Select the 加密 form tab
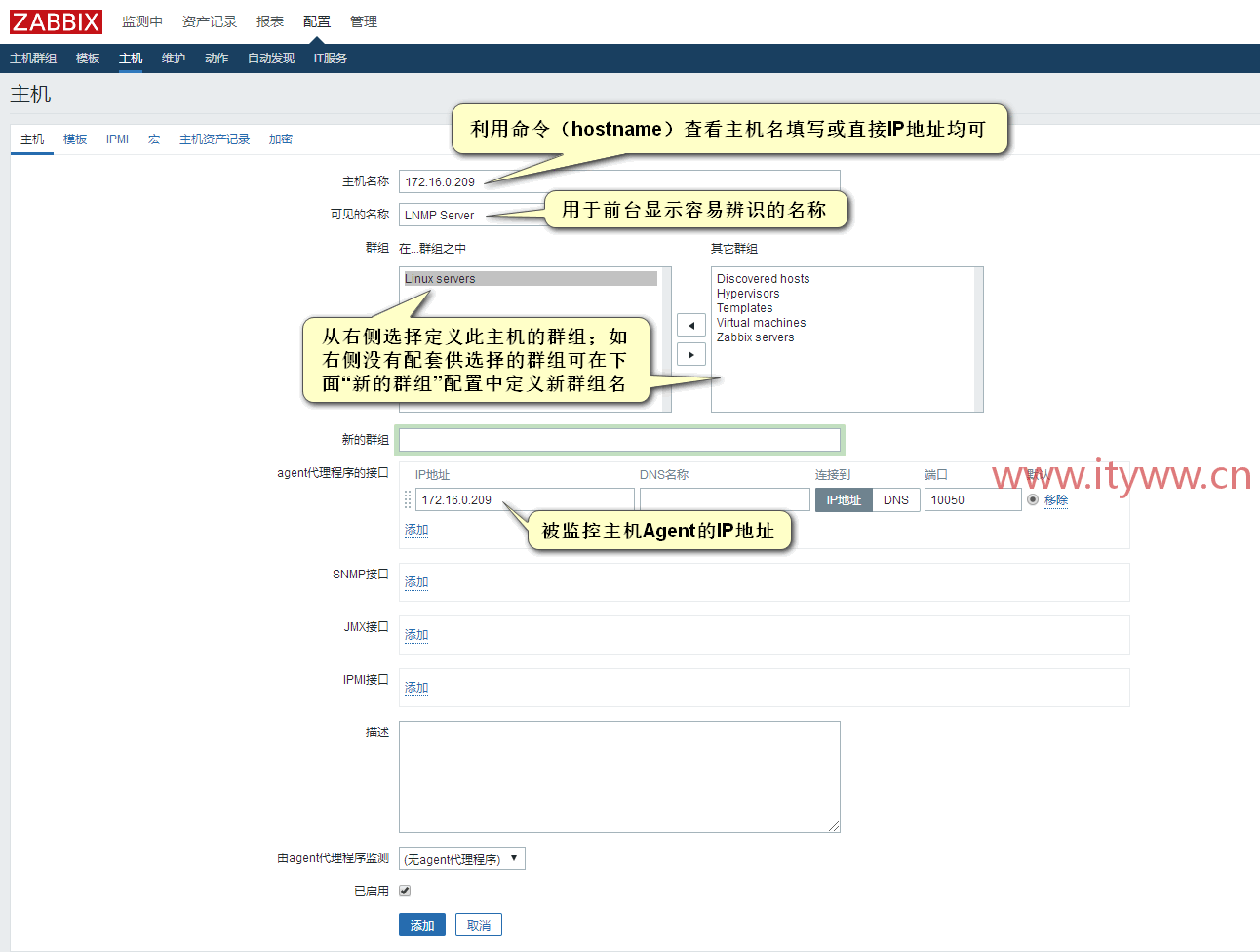This screenshot has width=1260, height=952. coord(281,139)
